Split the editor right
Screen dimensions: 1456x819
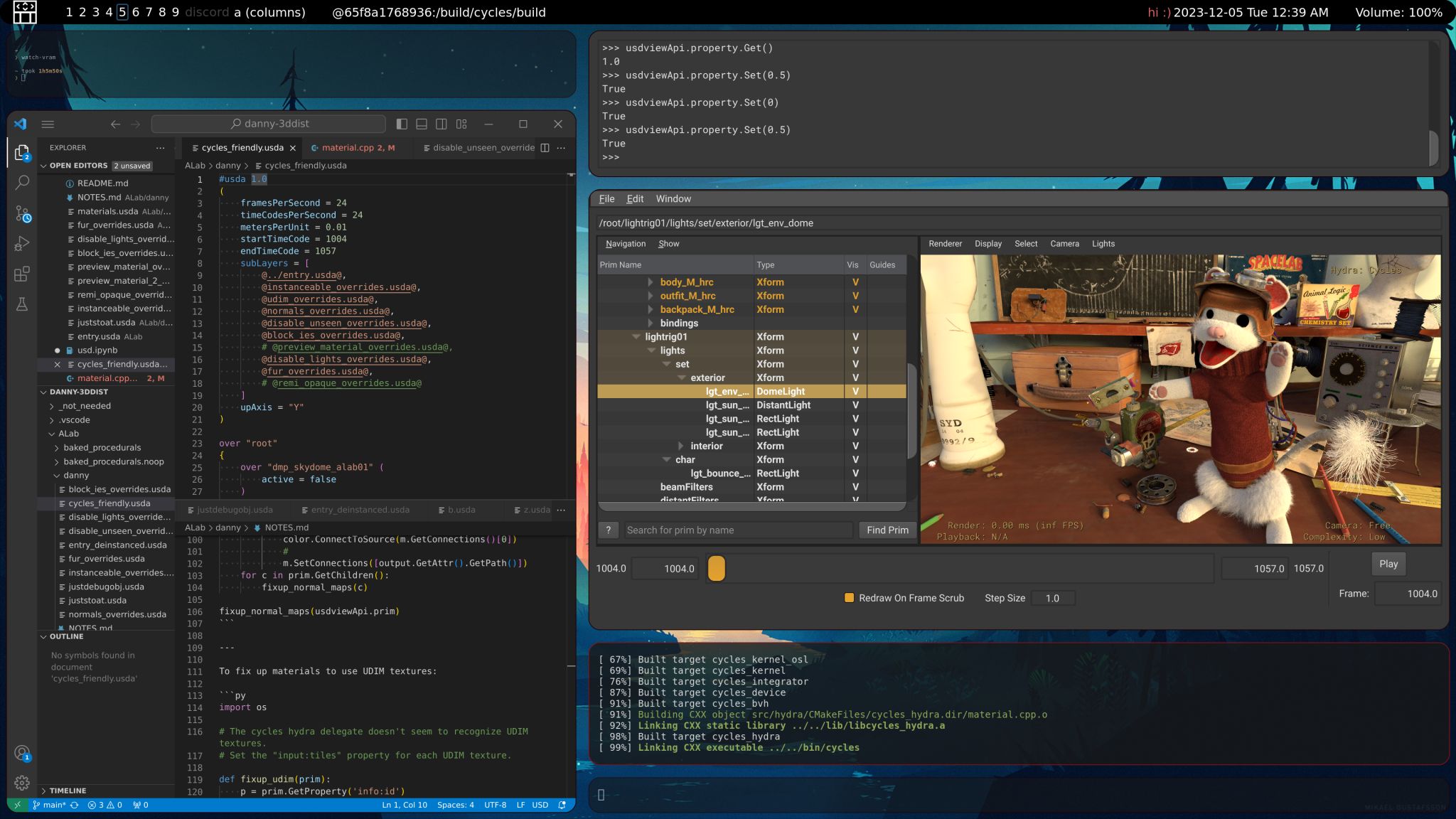(x=545, y=148)
